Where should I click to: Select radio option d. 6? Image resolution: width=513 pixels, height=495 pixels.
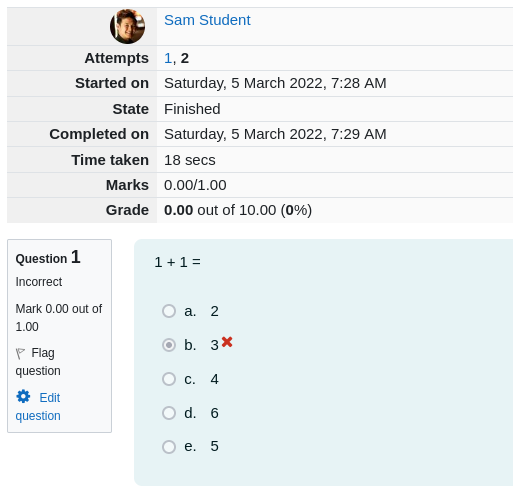[169, 413]
